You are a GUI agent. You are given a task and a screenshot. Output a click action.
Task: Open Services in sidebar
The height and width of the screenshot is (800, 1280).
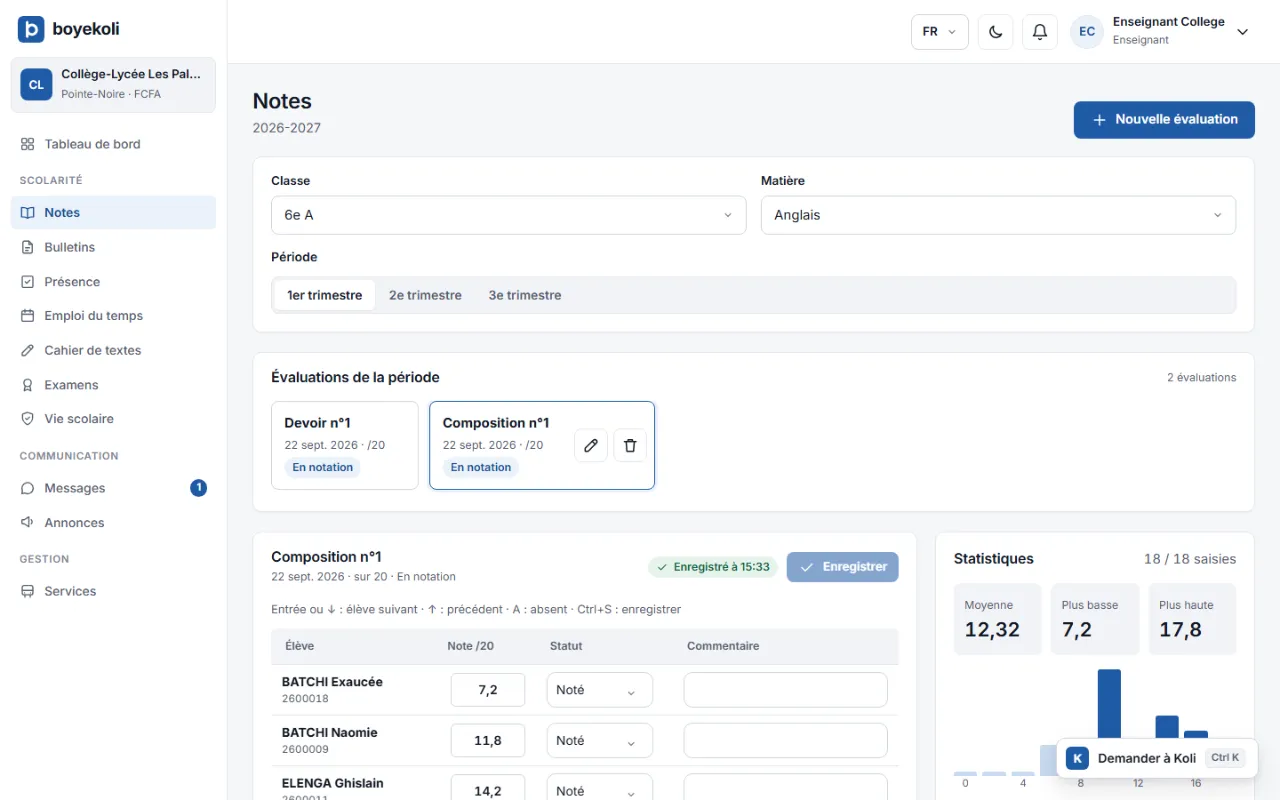tap(113, 591)
